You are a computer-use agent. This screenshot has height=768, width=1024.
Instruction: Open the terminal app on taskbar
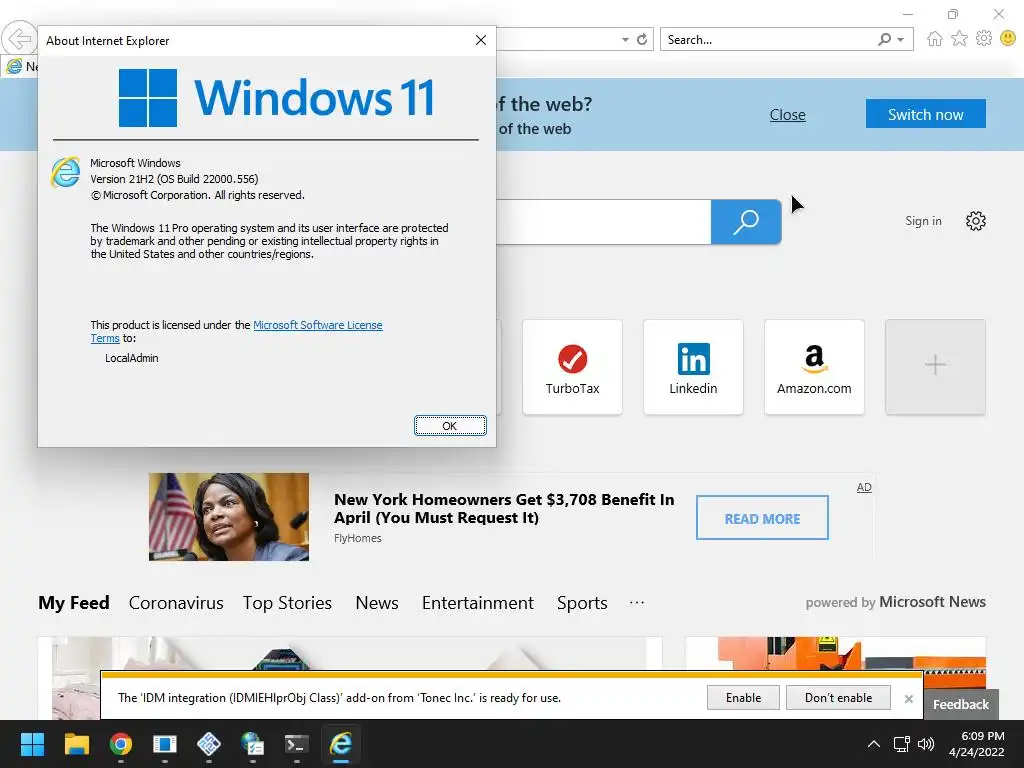pos(296,744)
